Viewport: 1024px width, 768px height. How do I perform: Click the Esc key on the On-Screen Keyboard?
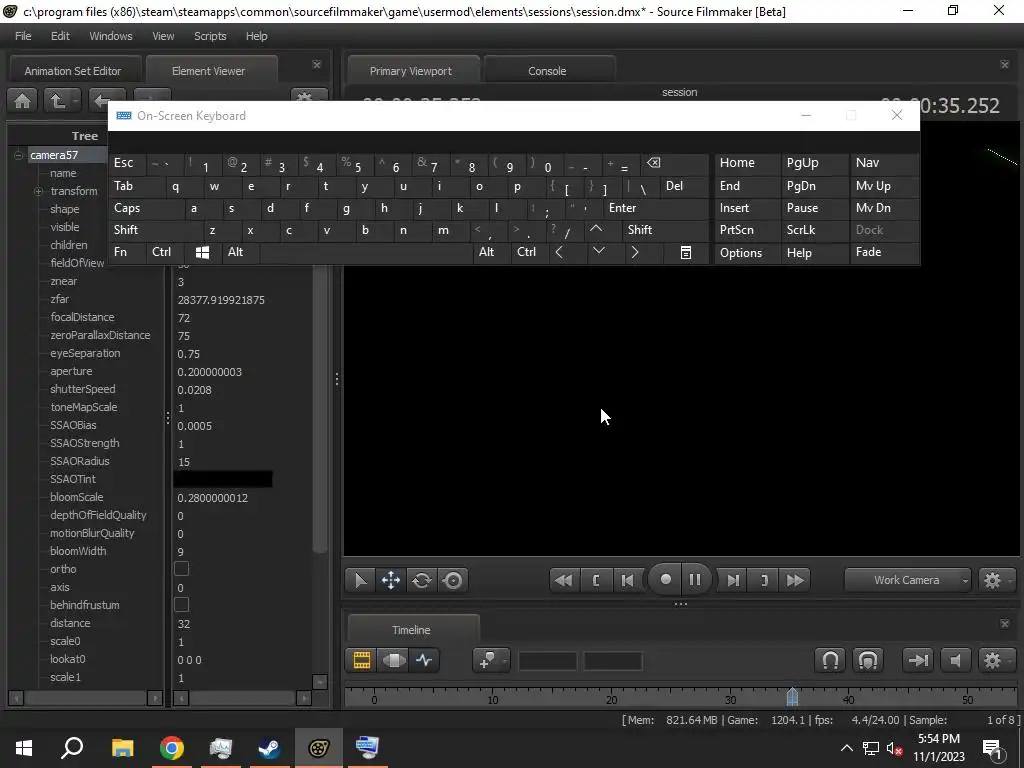[x=127, y=163]
